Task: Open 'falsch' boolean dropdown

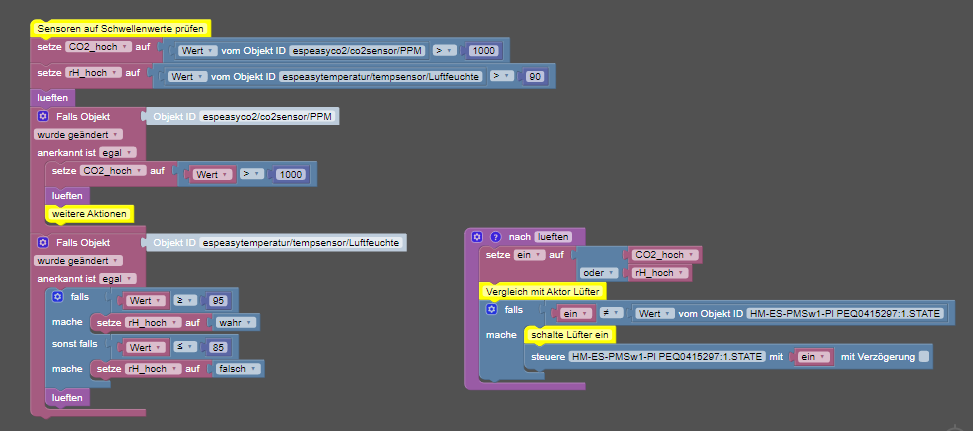Action: click(x=238, y=368)
